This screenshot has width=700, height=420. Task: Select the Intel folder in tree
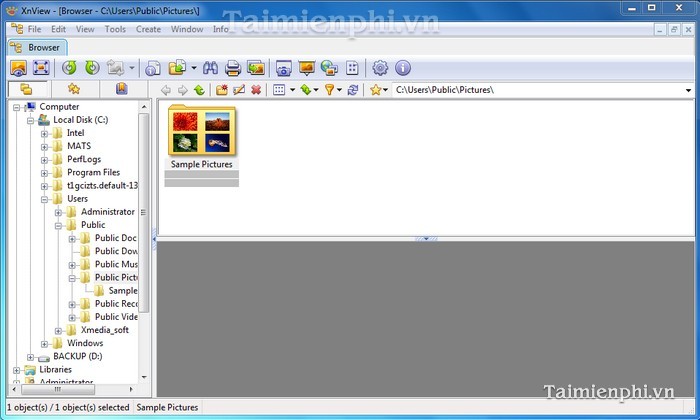[75, 133]
